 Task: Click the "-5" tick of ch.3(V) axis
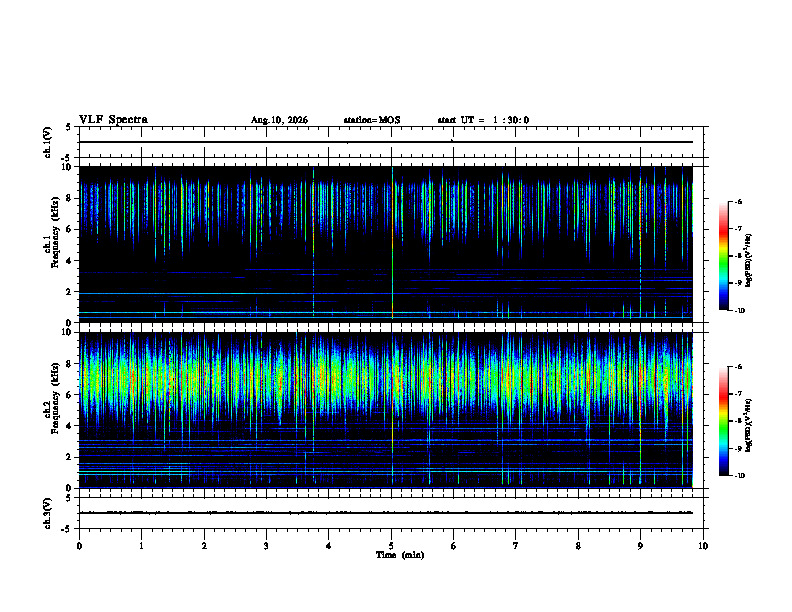tap(67, 529)
